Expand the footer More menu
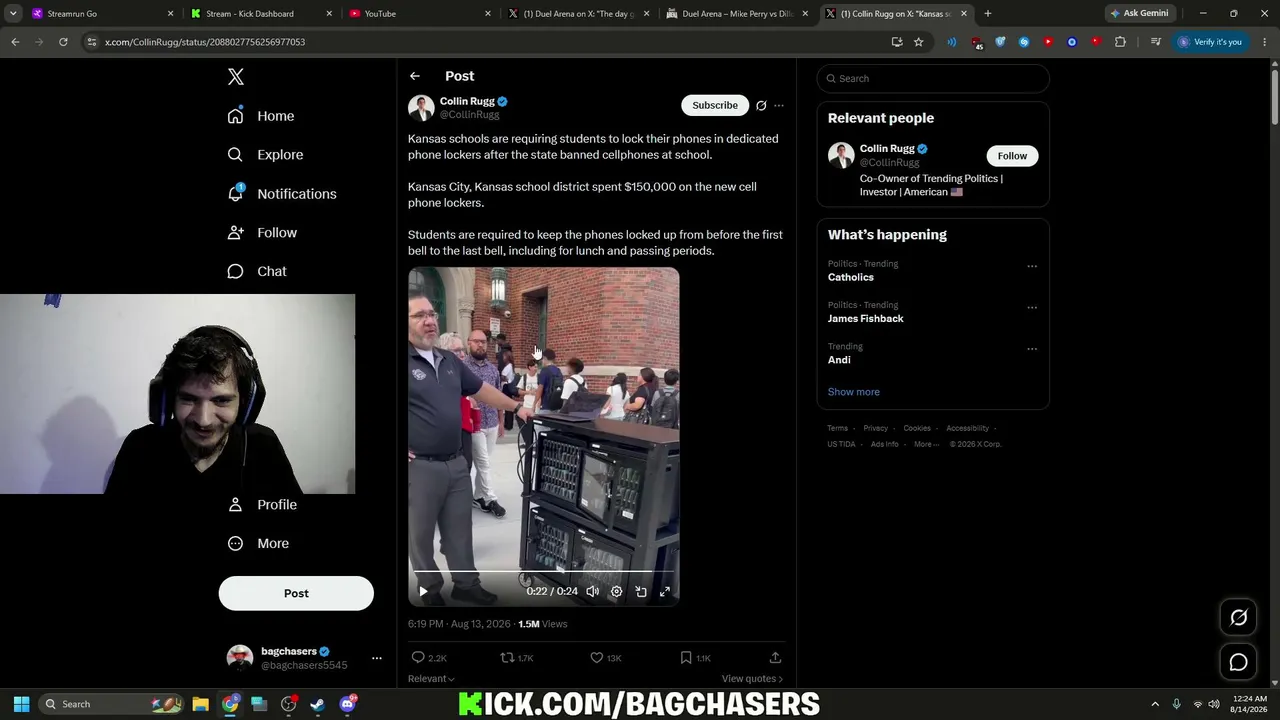This screenshot has height=720, width=1280. (925, 444)
